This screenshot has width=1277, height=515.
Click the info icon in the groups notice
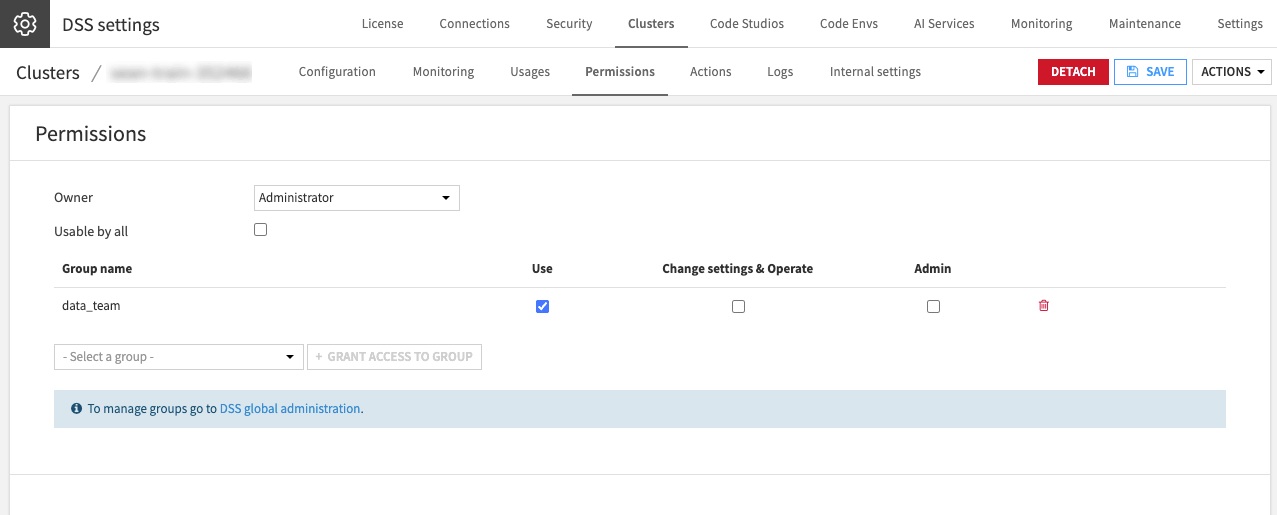77,409
